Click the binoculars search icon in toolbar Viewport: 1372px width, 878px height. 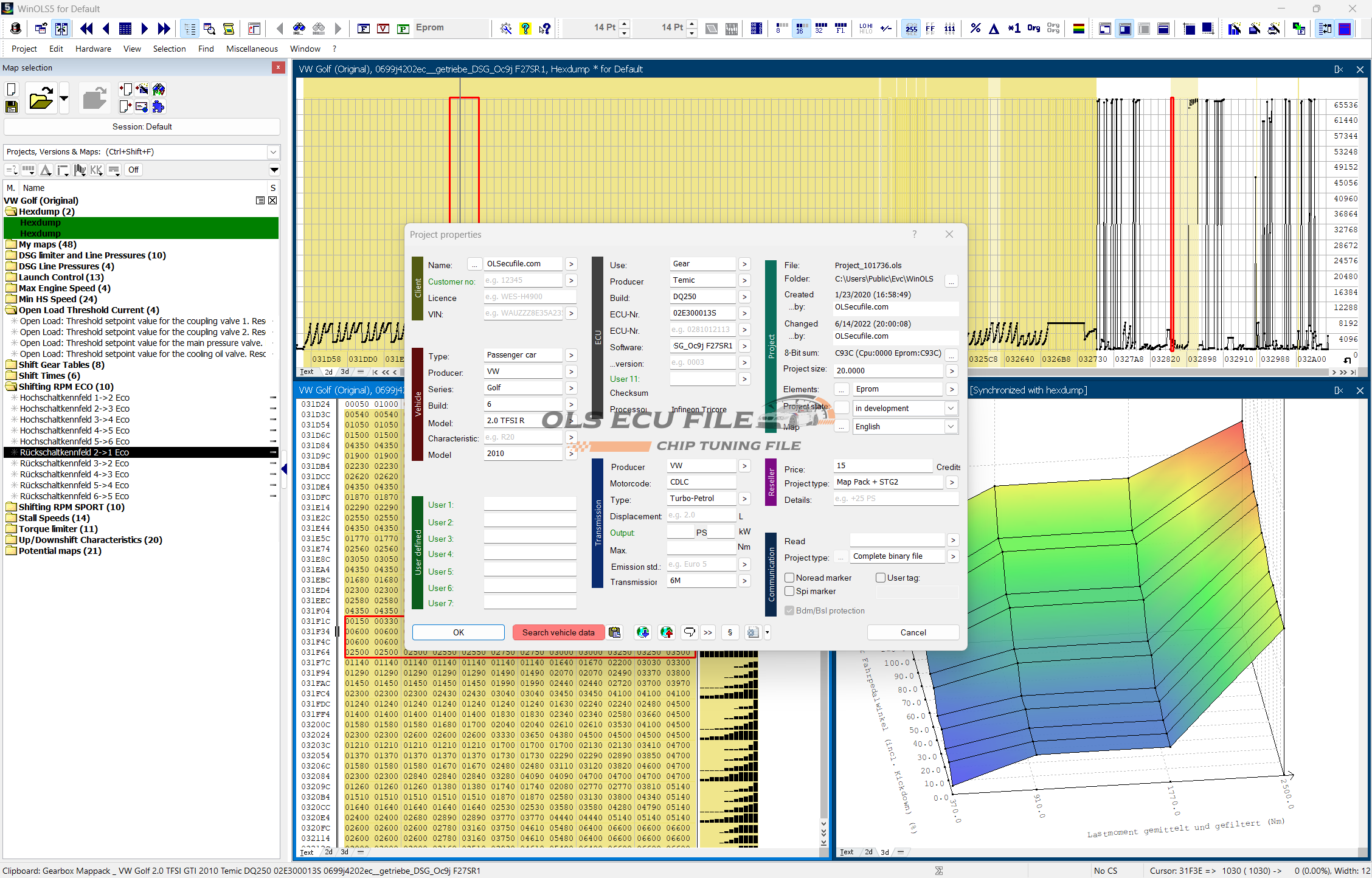click(x=299, y=29)
